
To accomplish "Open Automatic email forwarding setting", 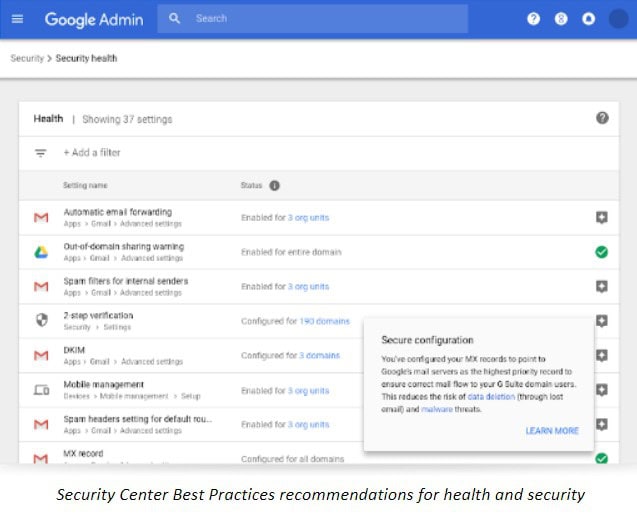I will [118, 212].
